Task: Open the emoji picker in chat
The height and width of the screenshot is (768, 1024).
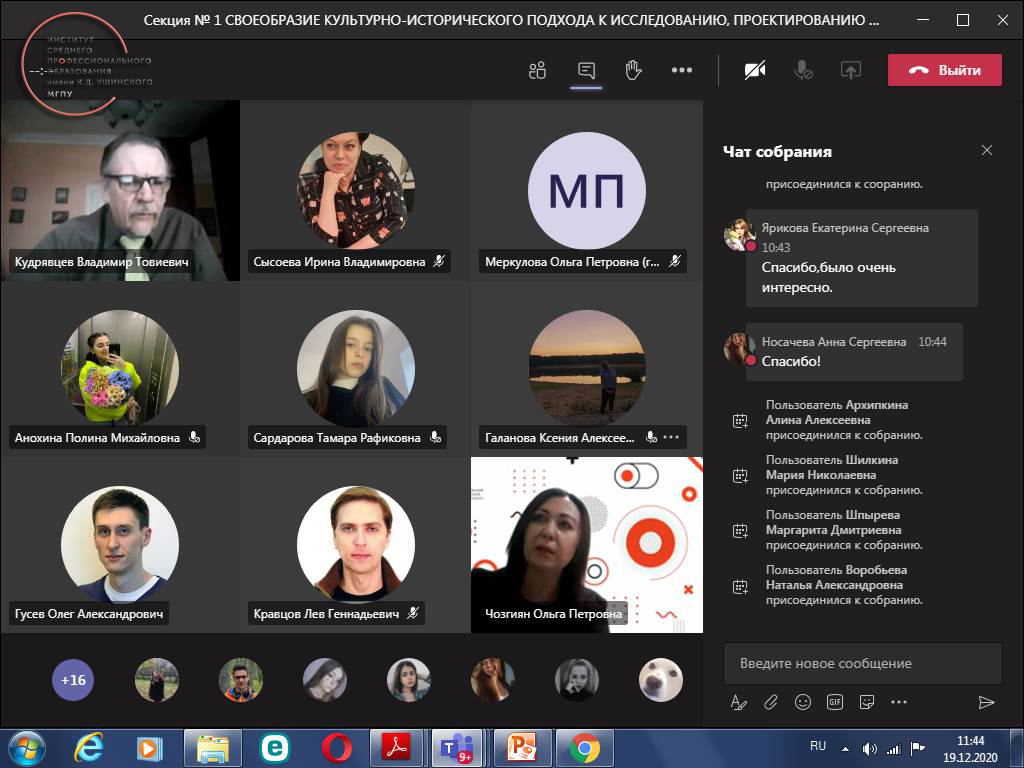Action: coord(803,702)
